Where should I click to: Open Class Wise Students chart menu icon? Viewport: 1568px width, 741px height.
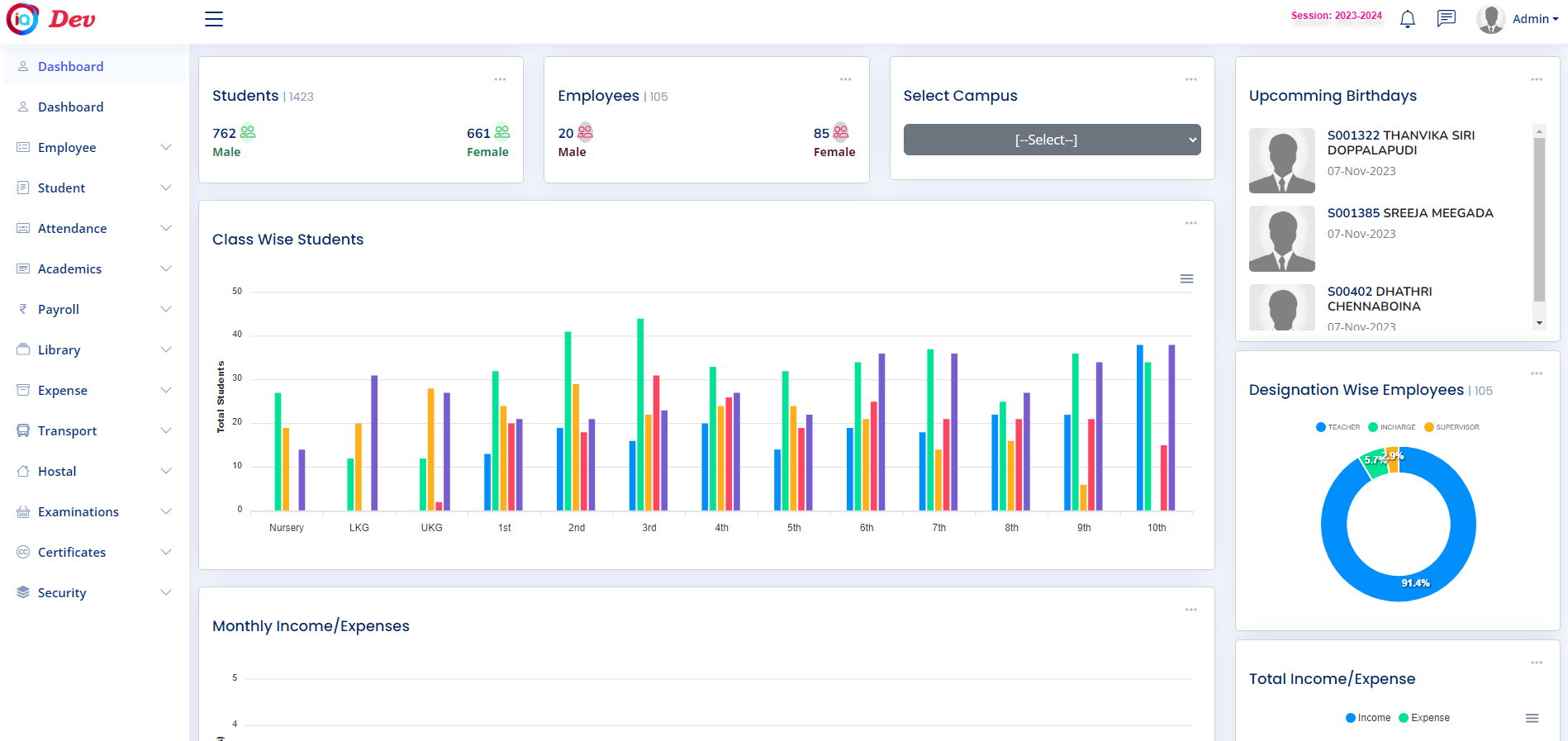point(1186,279)
